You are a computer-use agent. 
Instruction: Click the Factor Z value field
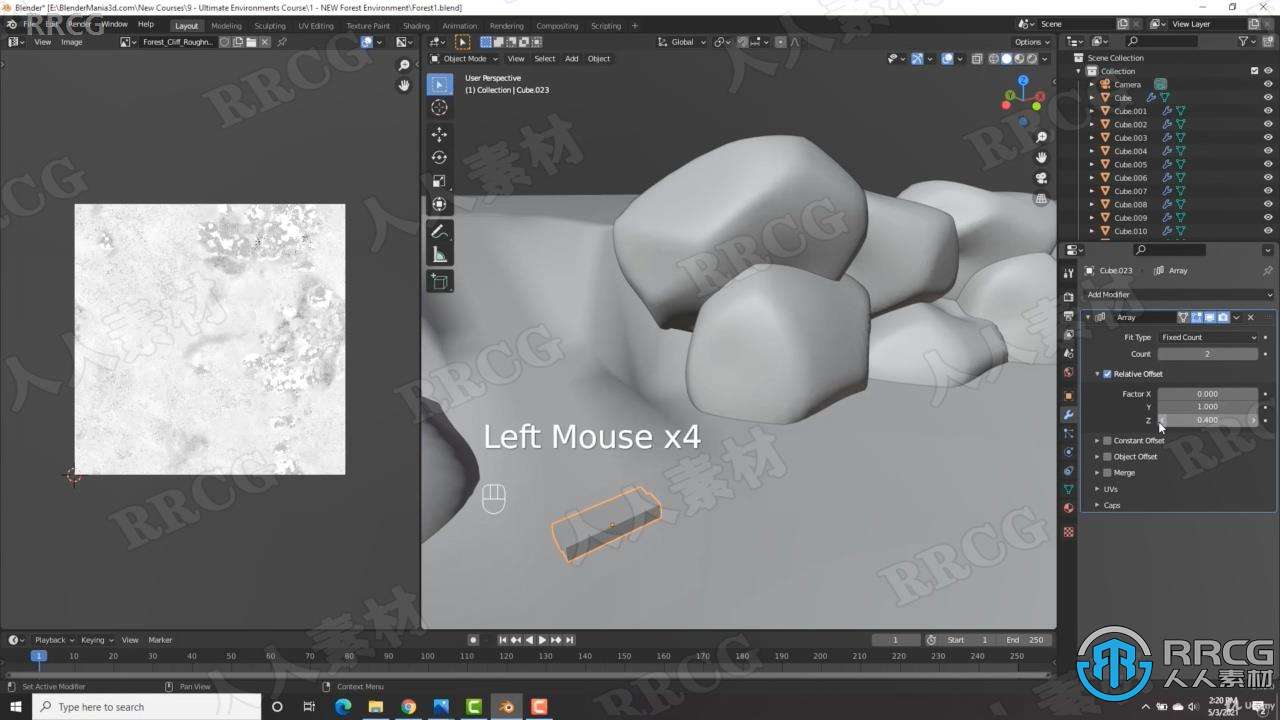coord(1208,420)
